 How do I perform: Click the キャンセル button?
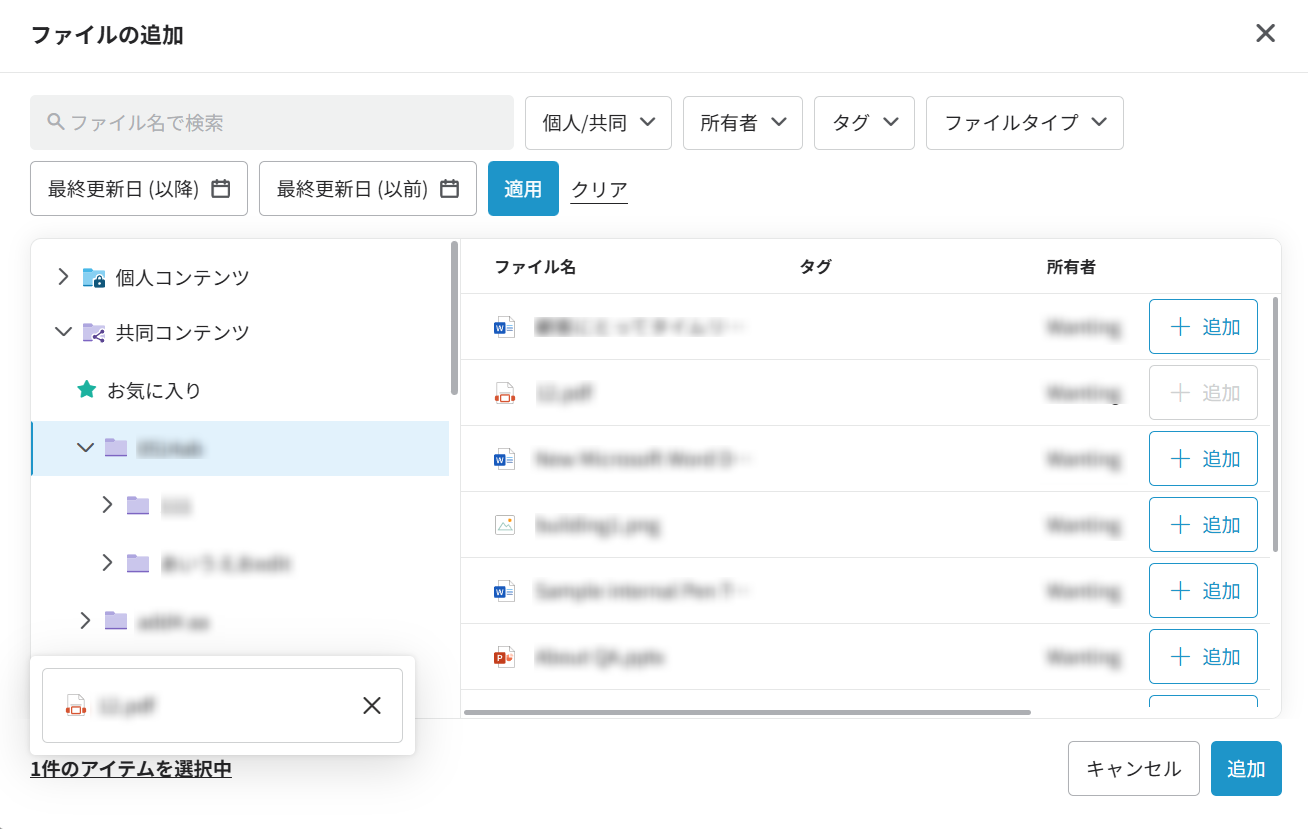(x=1134, y=768)
